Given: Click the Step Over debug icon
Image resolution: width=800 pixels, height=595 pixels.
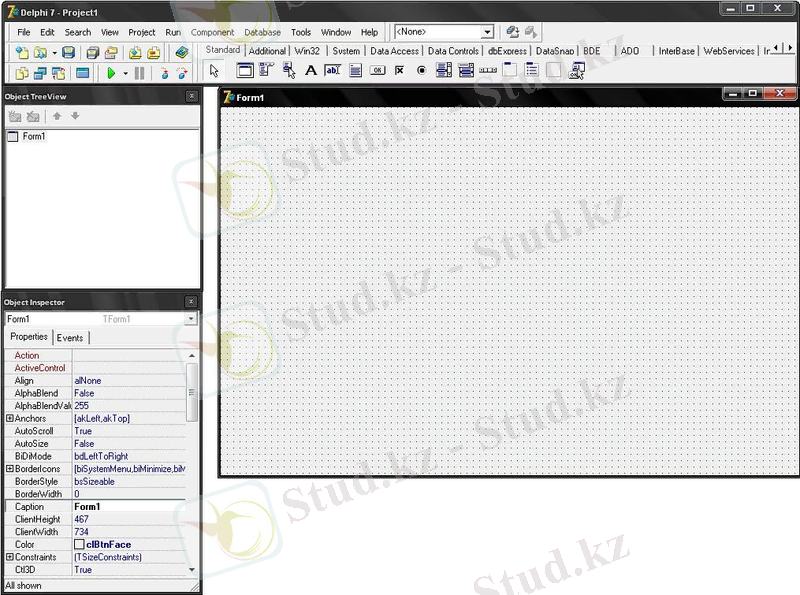Looking at the screenshot, I should [x=182, y=73].
